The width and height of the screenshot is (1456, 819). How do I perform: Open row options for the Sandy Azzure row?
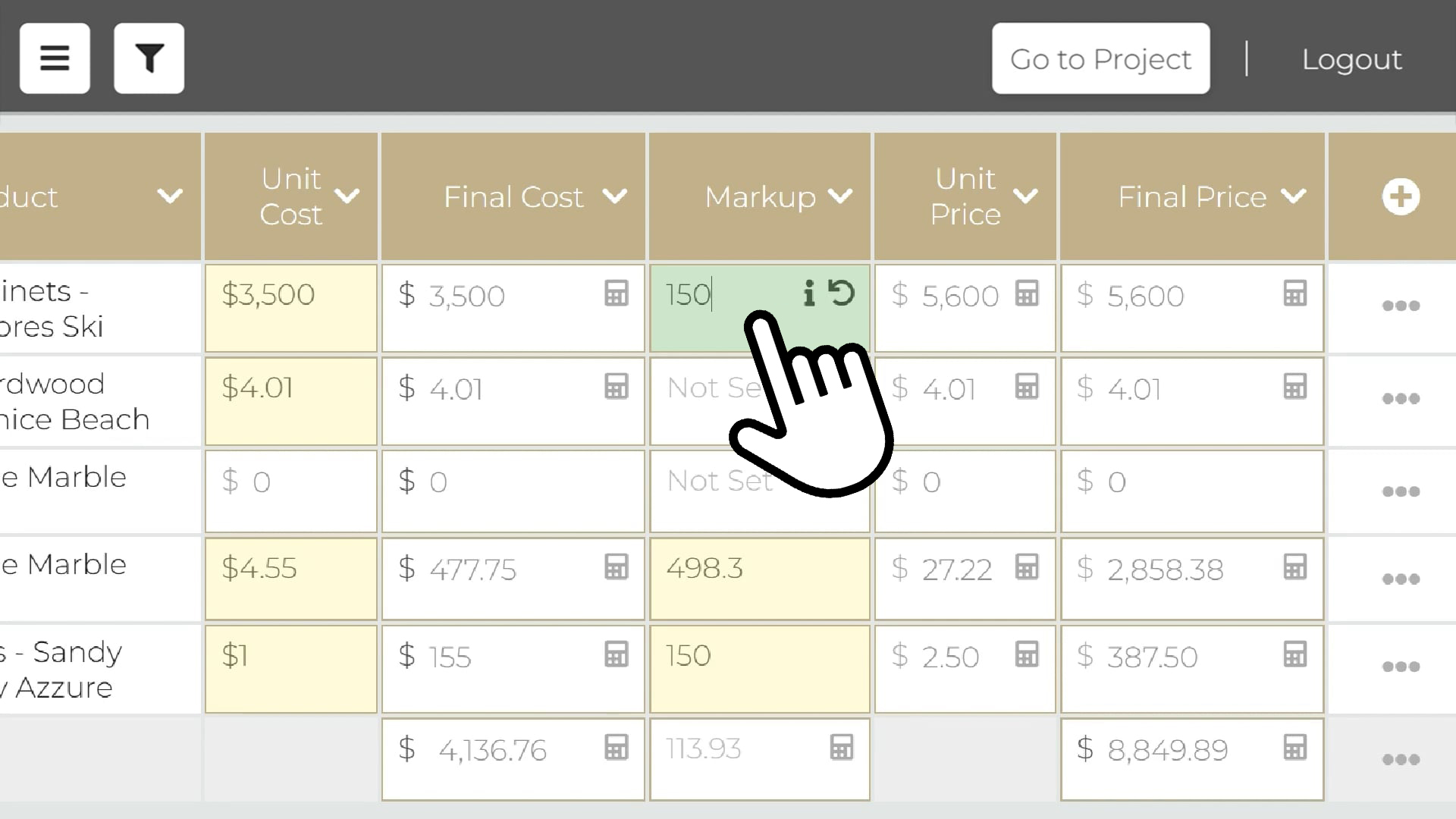pyautogui.click(x=1401, y=667)
